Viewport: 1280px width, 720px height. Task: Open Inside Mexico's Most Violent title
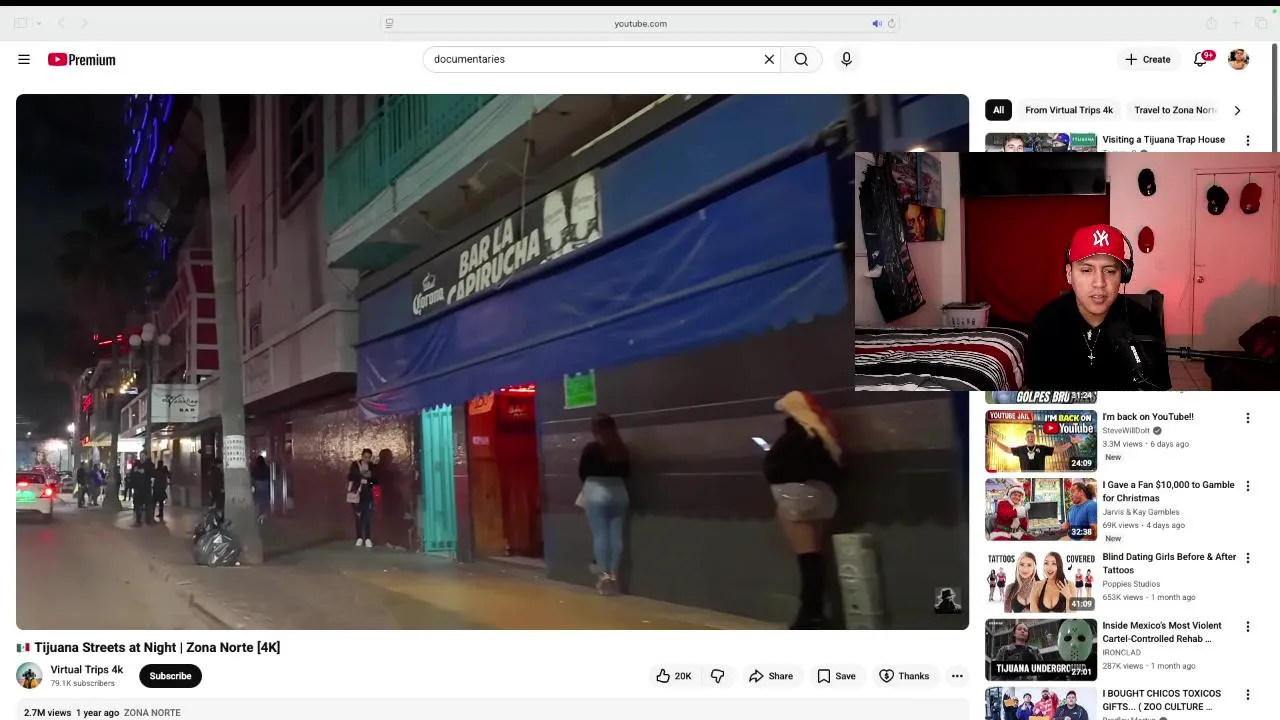(x=1162, y=632)
